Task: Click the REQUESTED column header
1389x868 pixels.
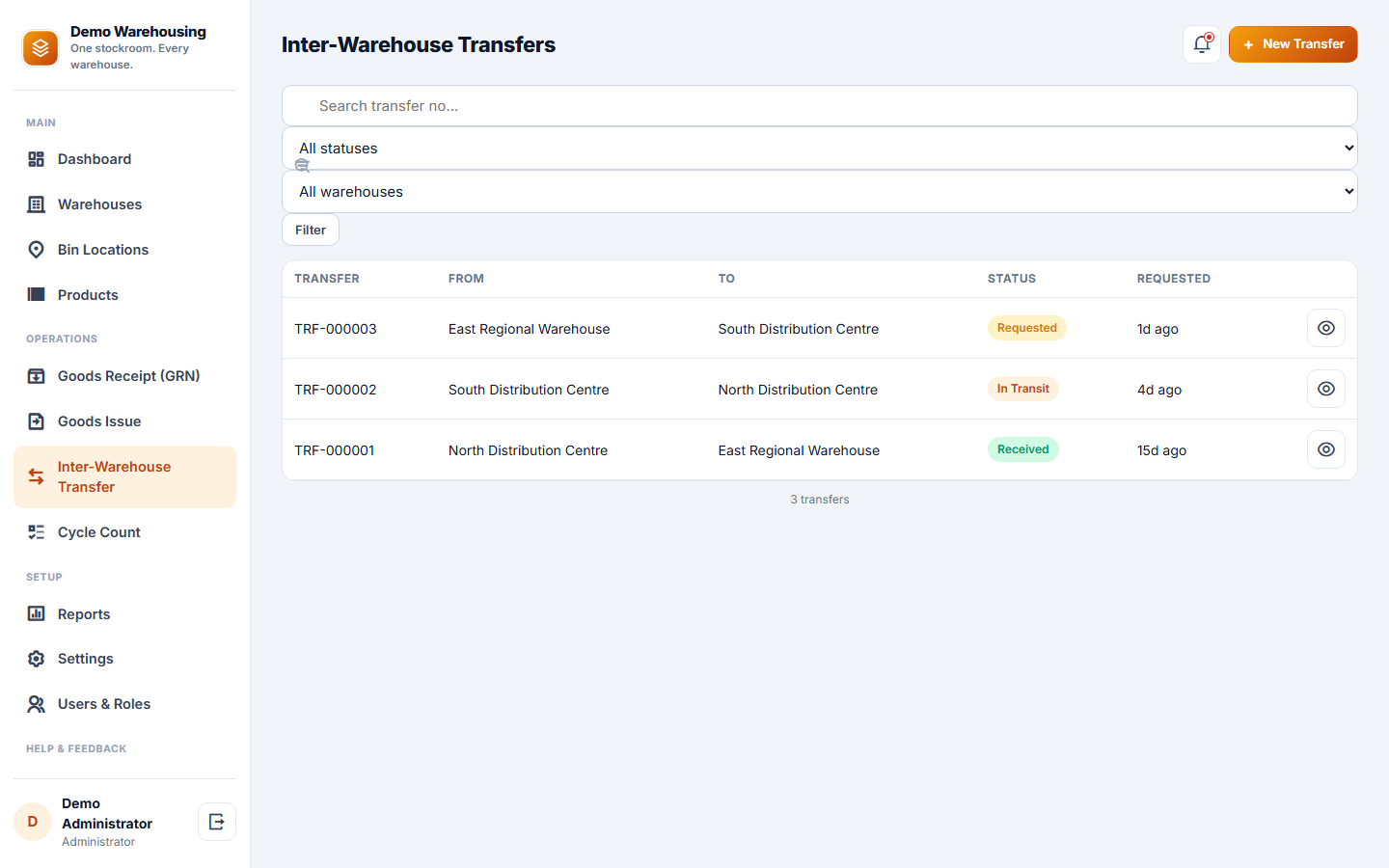Action: pos(1174,279)
